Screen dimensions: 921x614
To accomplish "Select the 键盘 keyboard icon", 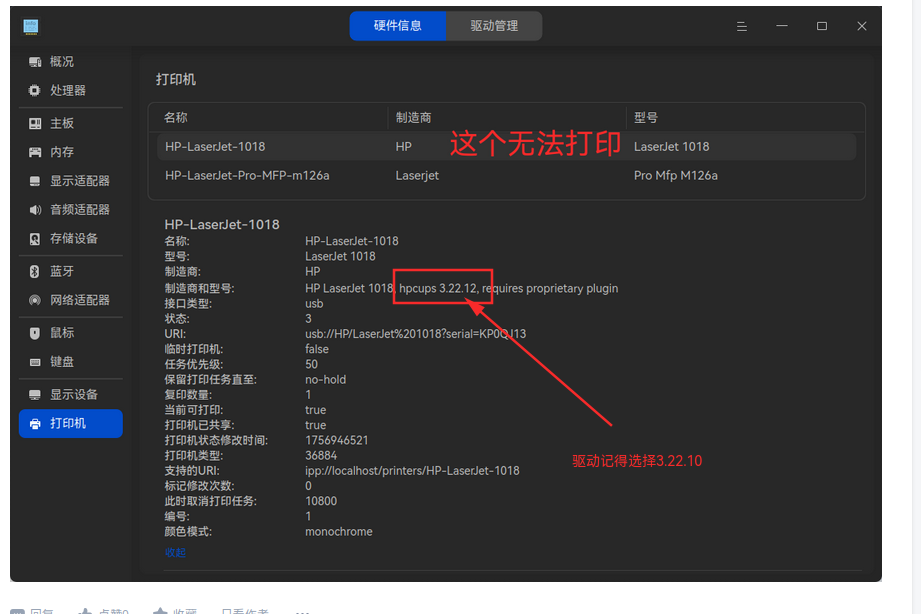I will click(x=35, y=362).
